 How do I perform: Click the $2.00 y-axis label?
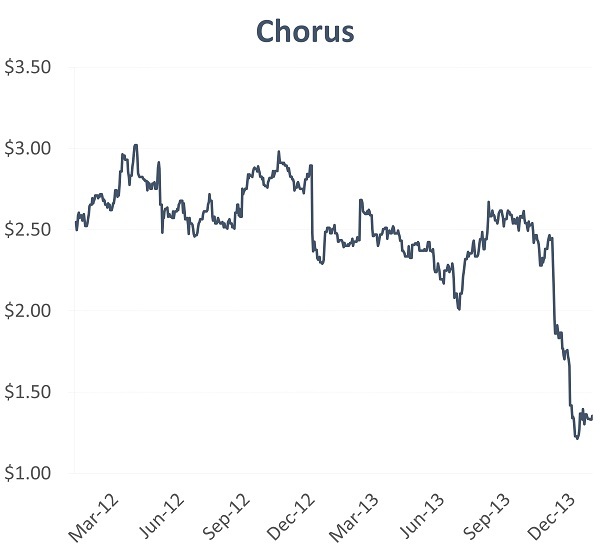click(x=29, y=311)
